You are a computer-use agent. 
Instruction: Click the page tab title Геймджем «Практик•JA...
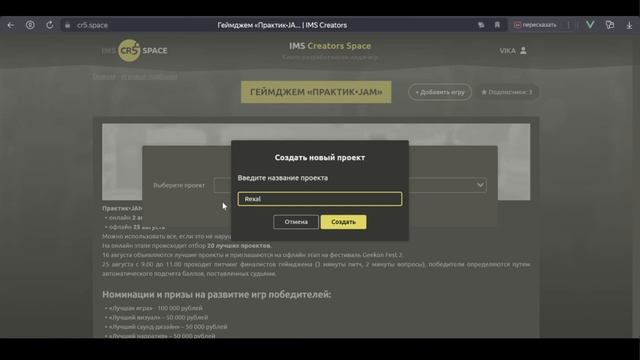tap(282, 25)
